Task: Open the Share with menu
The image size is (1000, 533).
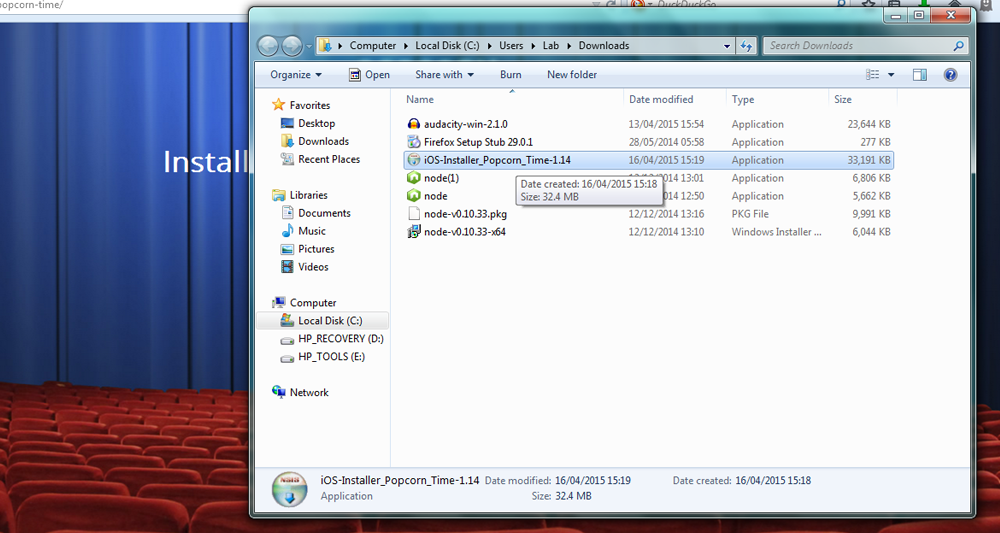Action: (x=445, y=75)
